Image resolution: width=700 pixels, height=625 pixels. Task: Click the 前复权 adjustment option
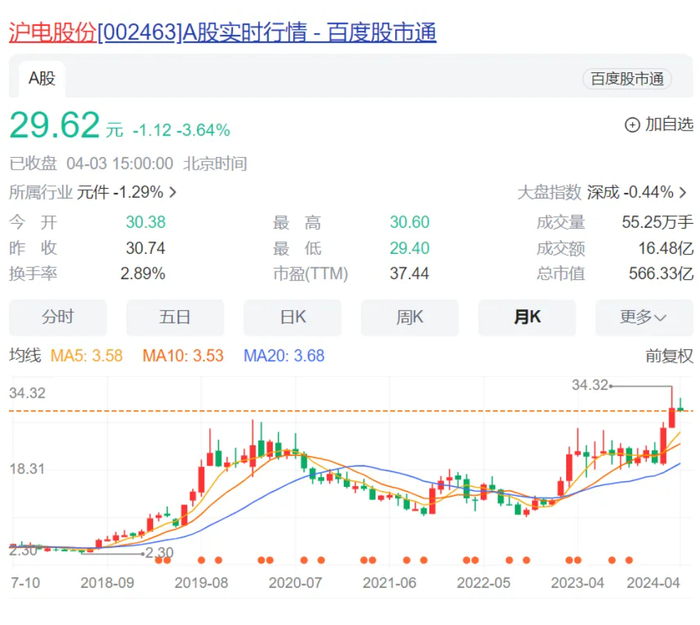click(669, 356)
